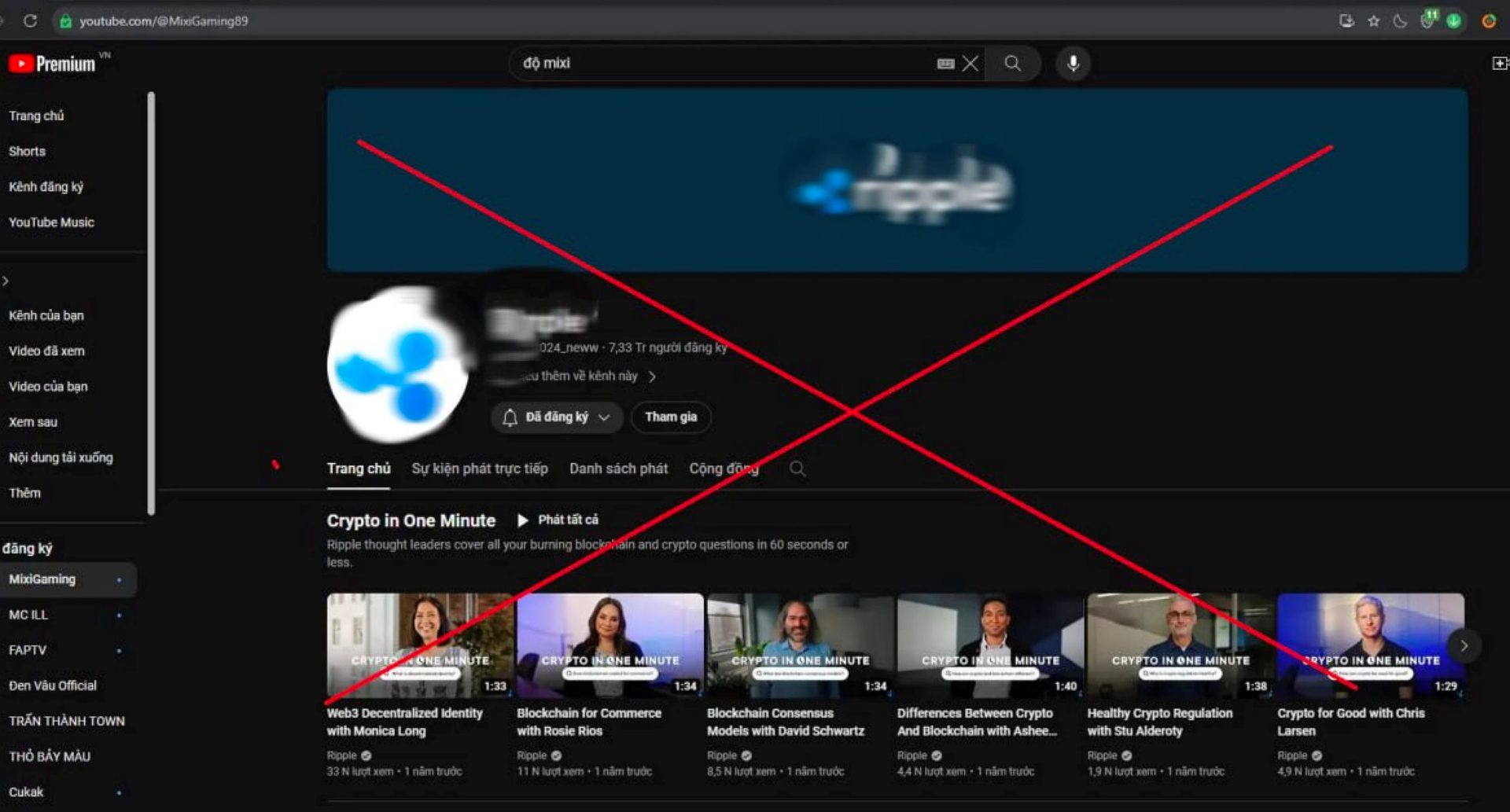Click the YouTube Premium logo
Screen dimensions: 1510x812
(x=53, y=63)
